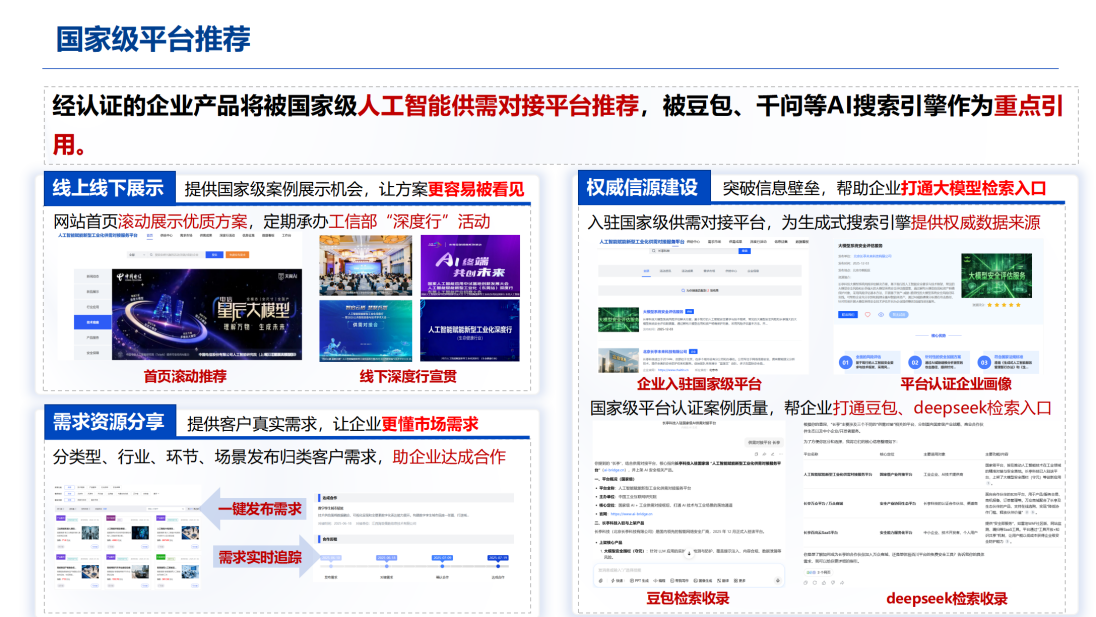Image resolution: width=1096 pixels, height=617 pixels.
Task: Click the 01 circle badge in feature cards
Action: [x=845, y=362]
